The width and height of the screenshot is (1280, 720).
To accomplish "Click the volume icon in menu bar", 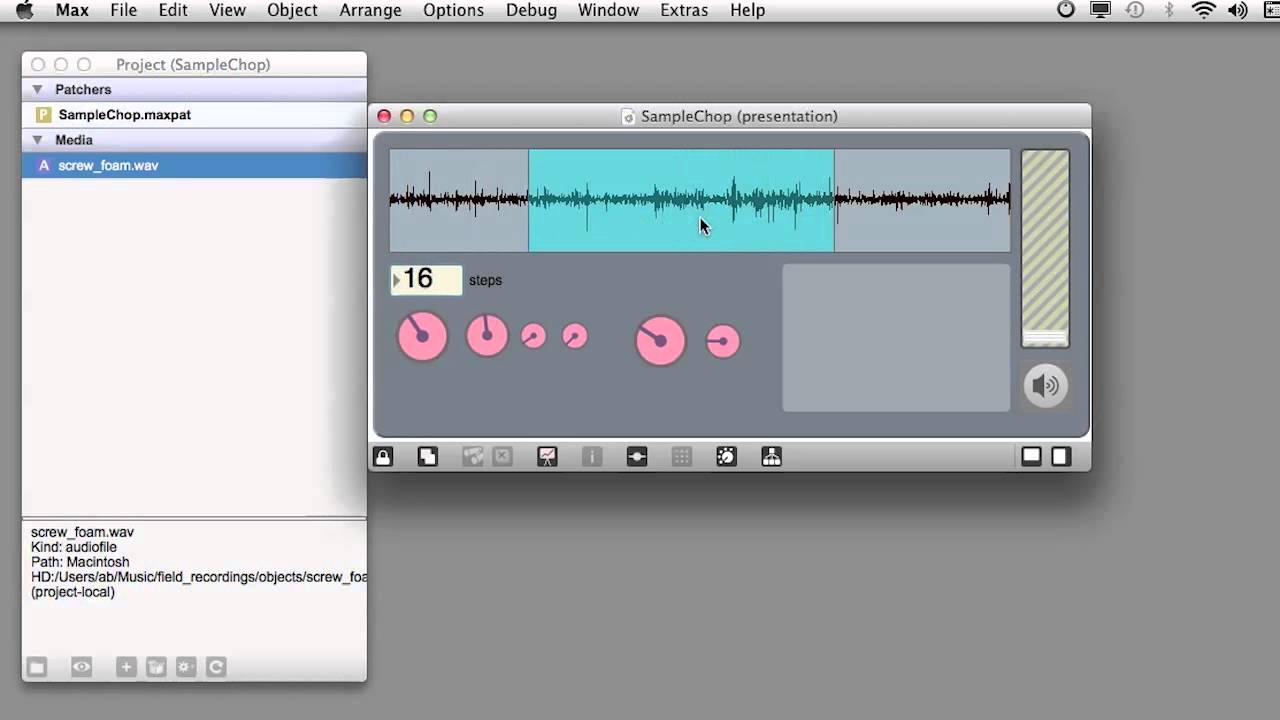I will pos(1237,10).
